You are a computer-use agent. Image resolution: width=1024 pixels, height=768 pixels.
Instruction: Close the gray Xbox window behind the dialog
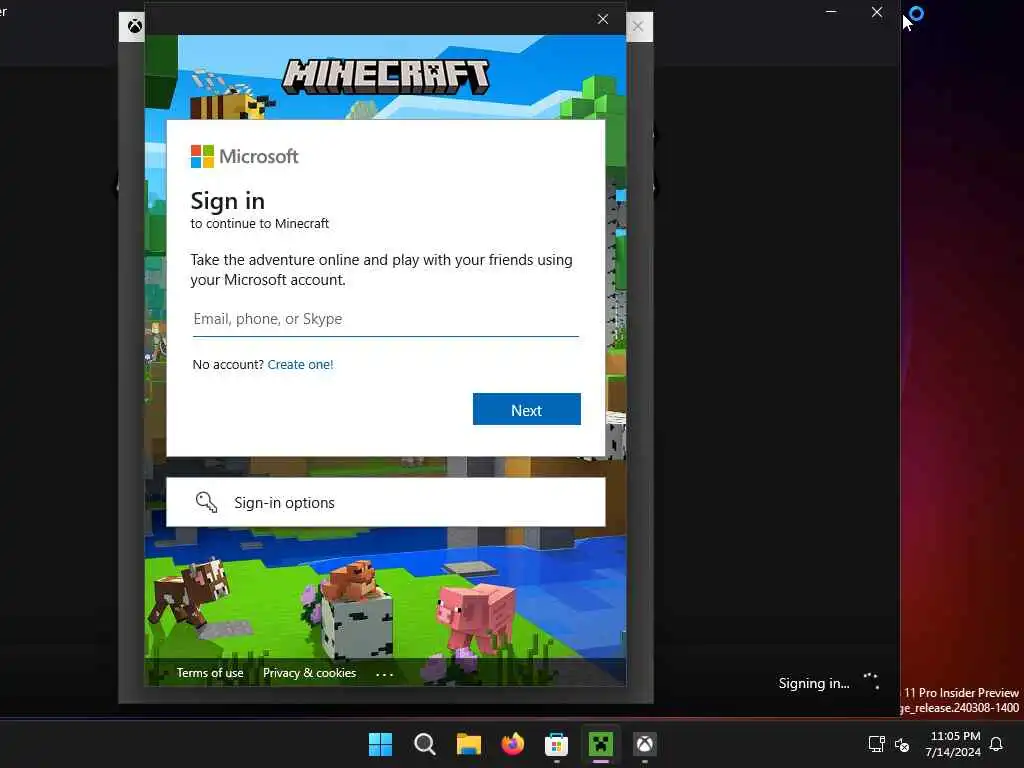pyautogui.click(x=639, y=26)
